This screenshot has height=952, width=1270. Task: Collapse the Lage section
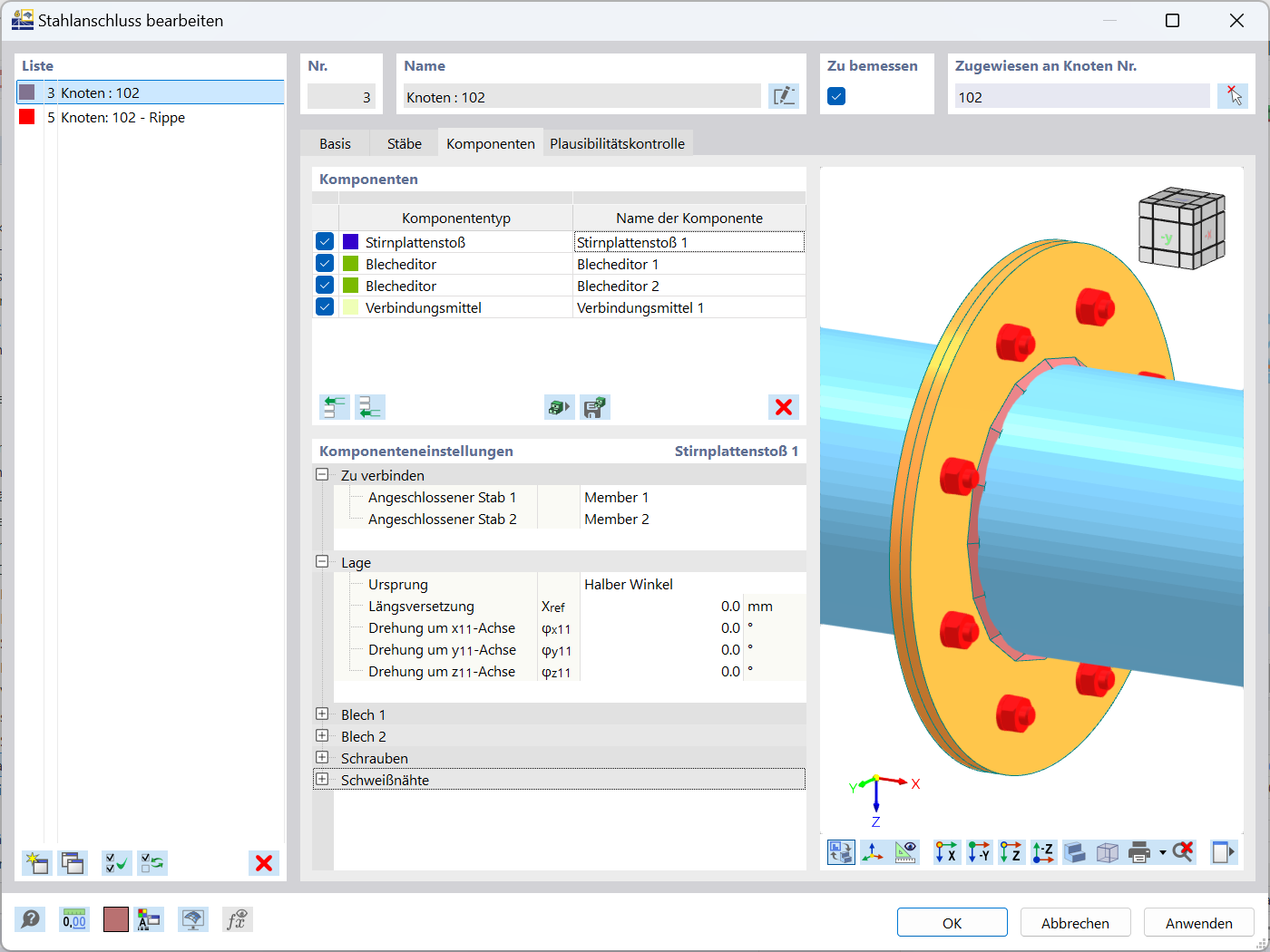coord(323,562)
